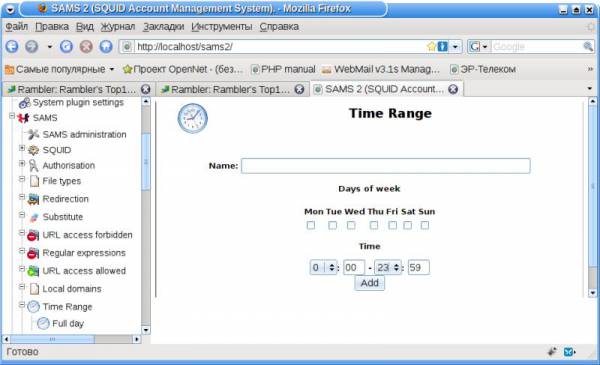Click the SAMS logo icon in tree
600x365 pixels.
pyautogui.click(x=23, y=118)
